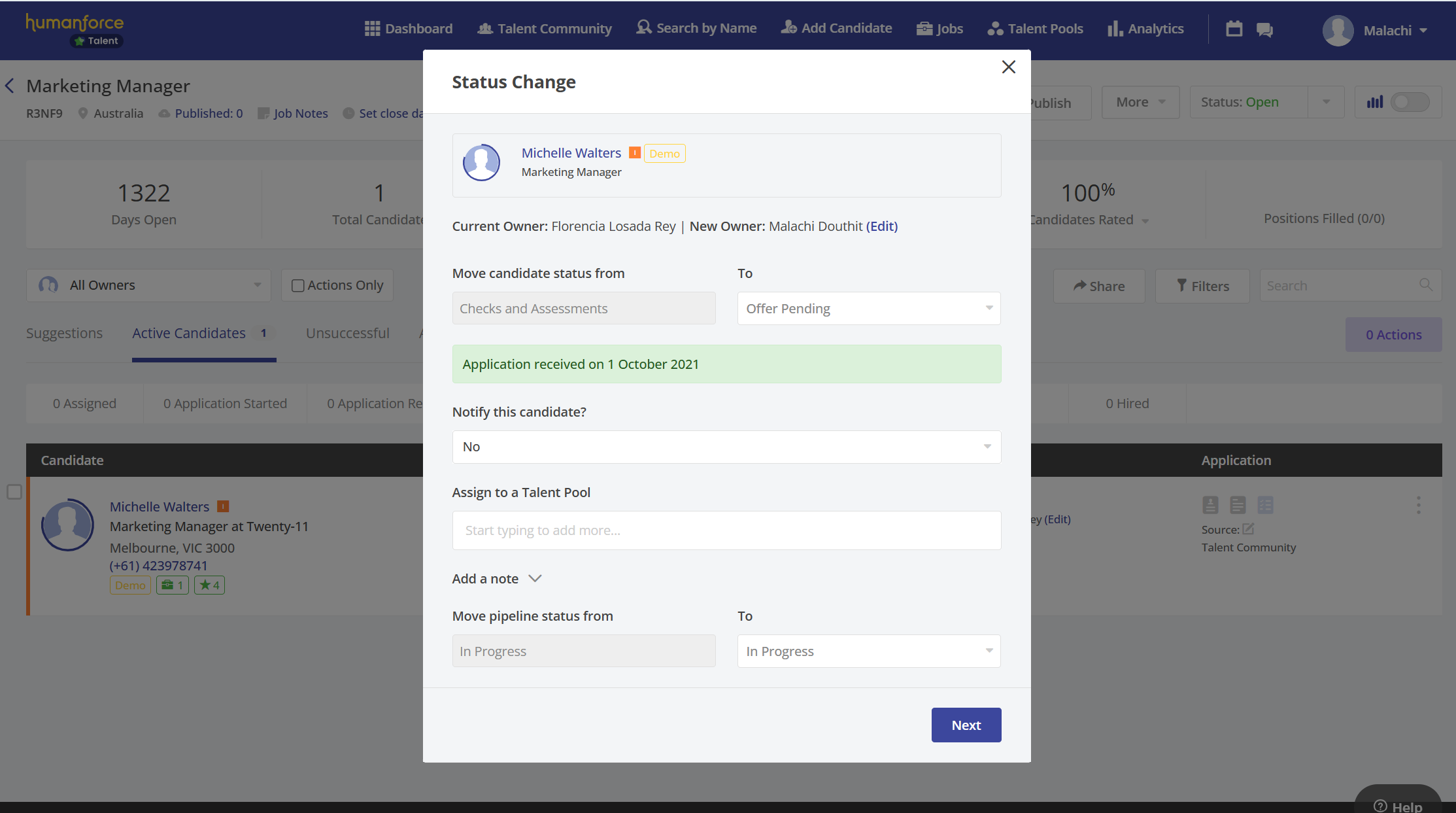This screenshot has width=1456, height=813.
Task: Open the chat messages icon
Action: pos(1264,30)
